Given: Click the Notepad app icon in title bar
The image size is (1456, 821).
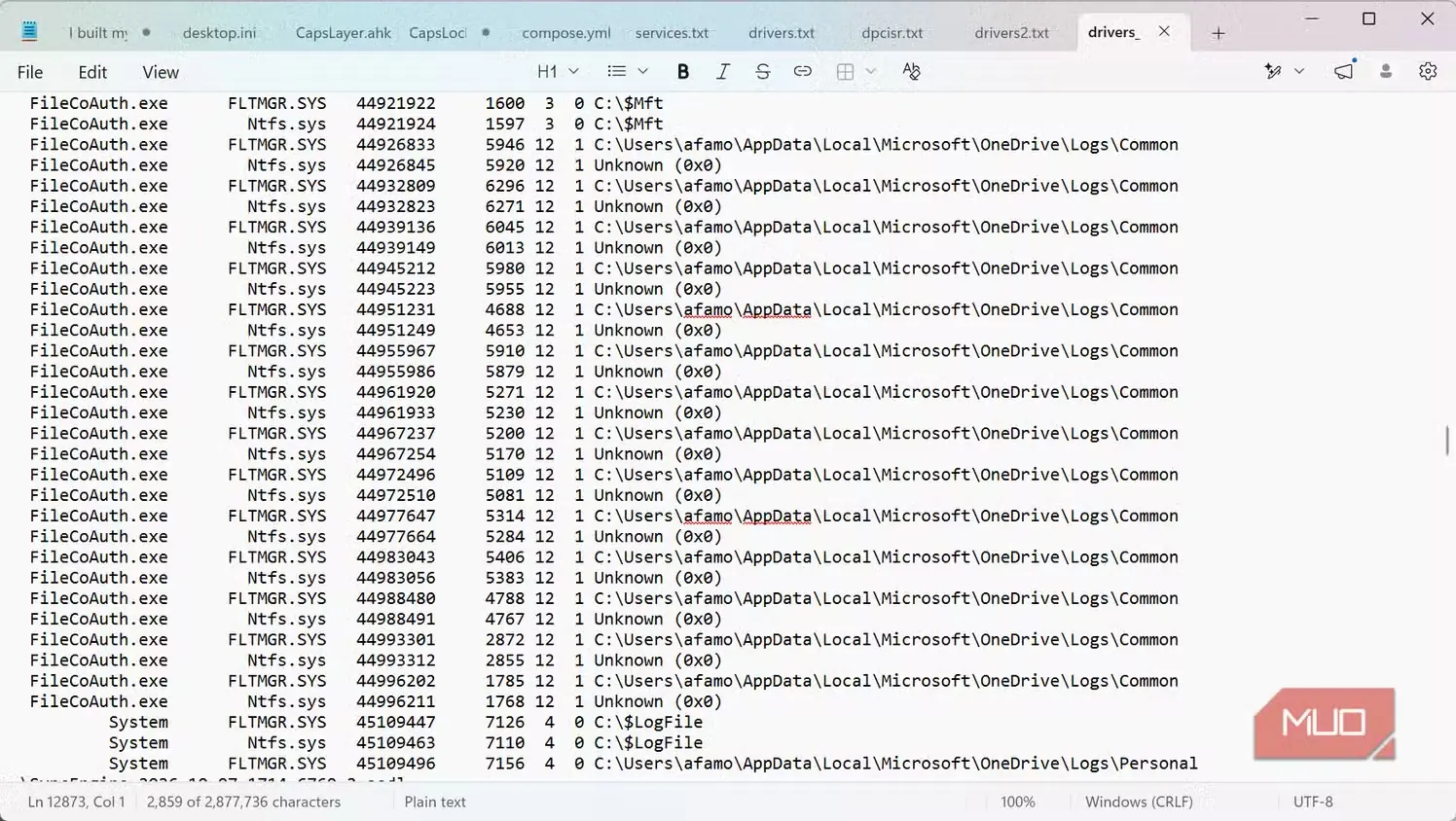Looking at the screenshot, I should (29, 32).
